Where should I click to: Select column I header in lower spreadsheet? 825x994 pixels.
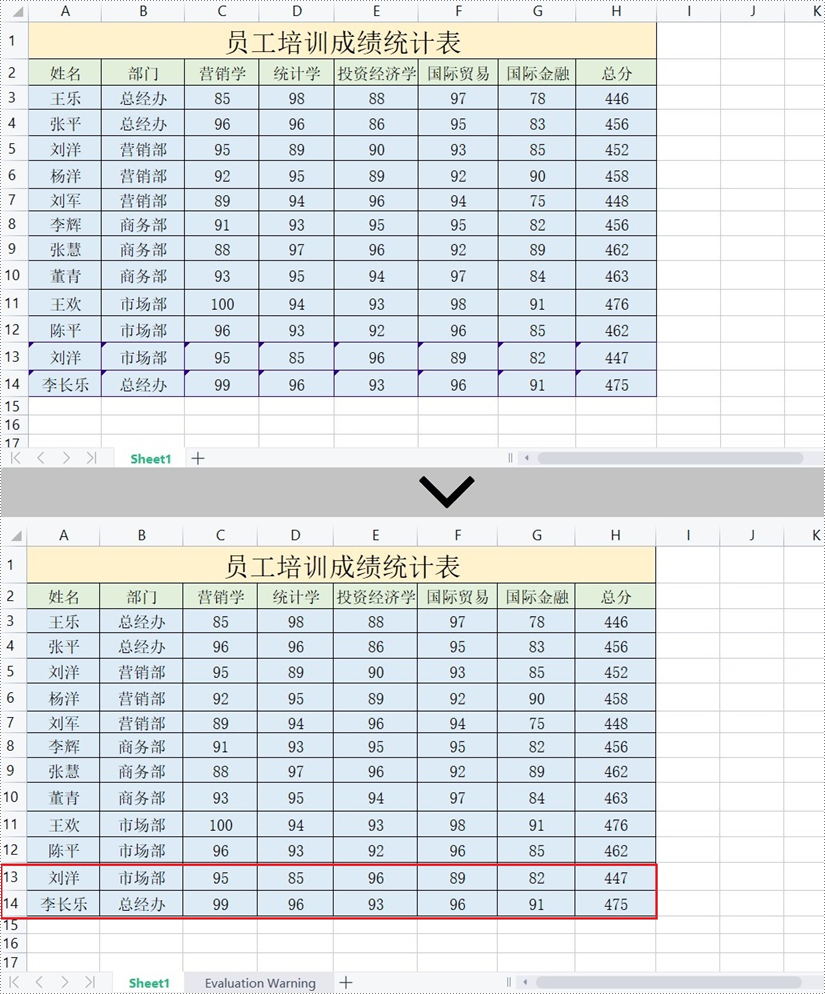688,536
